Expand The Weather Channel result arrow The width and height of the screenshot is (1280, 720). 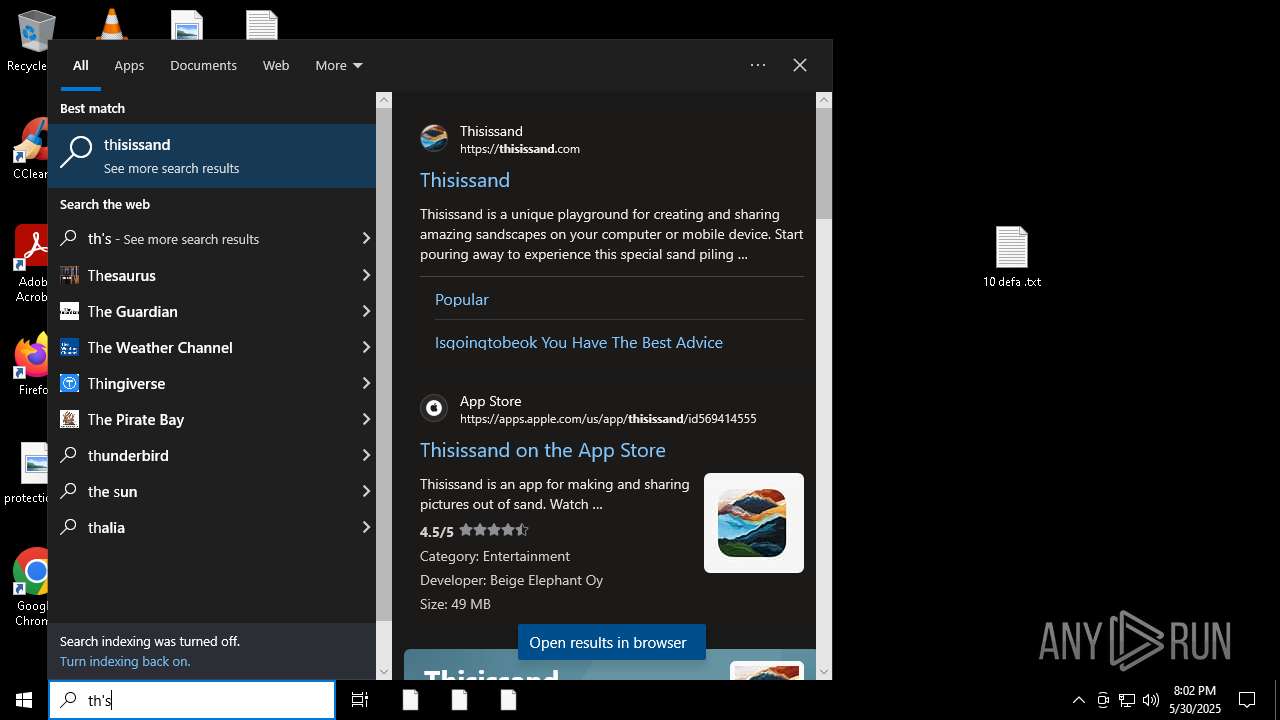[x=366, y=347]
